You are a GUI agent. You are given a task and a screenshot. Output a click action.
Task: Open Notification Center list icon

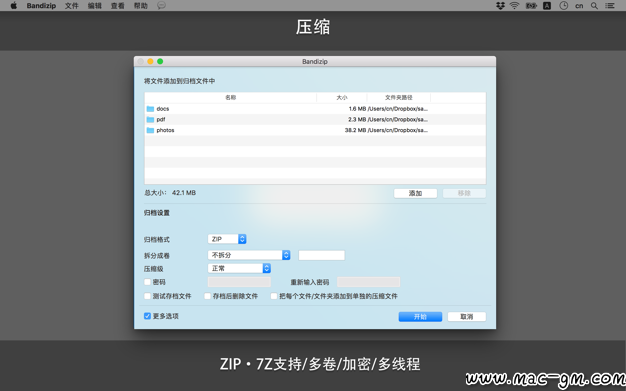[610, 6]
